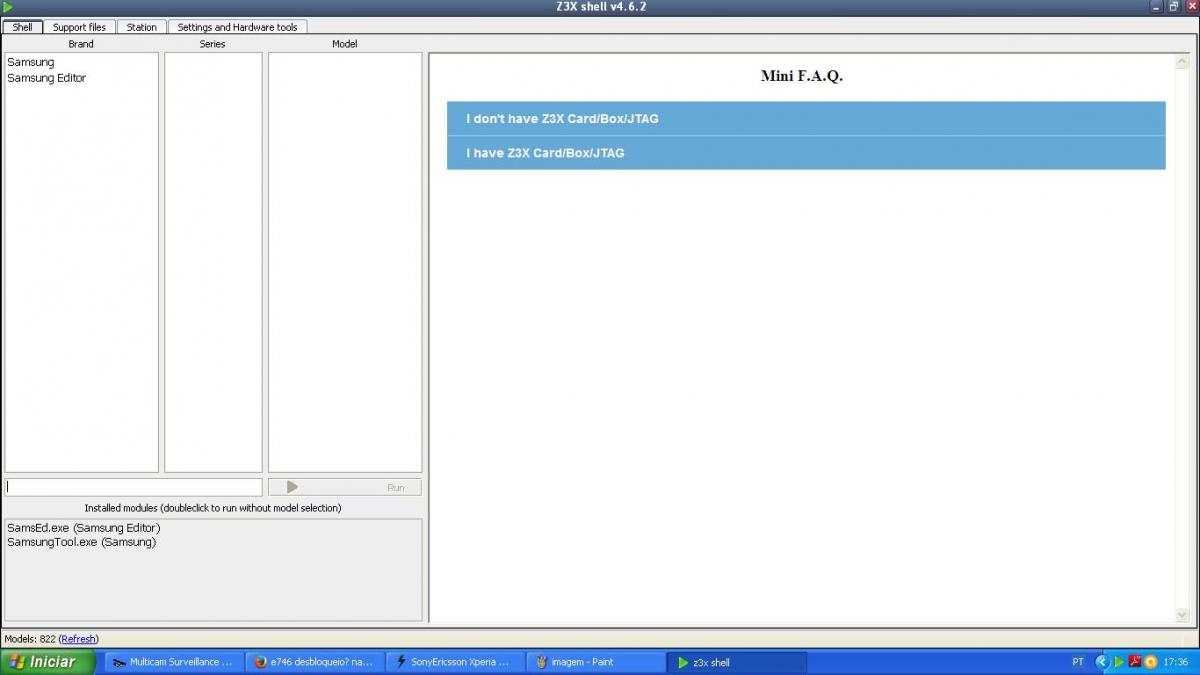
Task: Minimize the Z3X shell window
Action: coord(1157,7)
